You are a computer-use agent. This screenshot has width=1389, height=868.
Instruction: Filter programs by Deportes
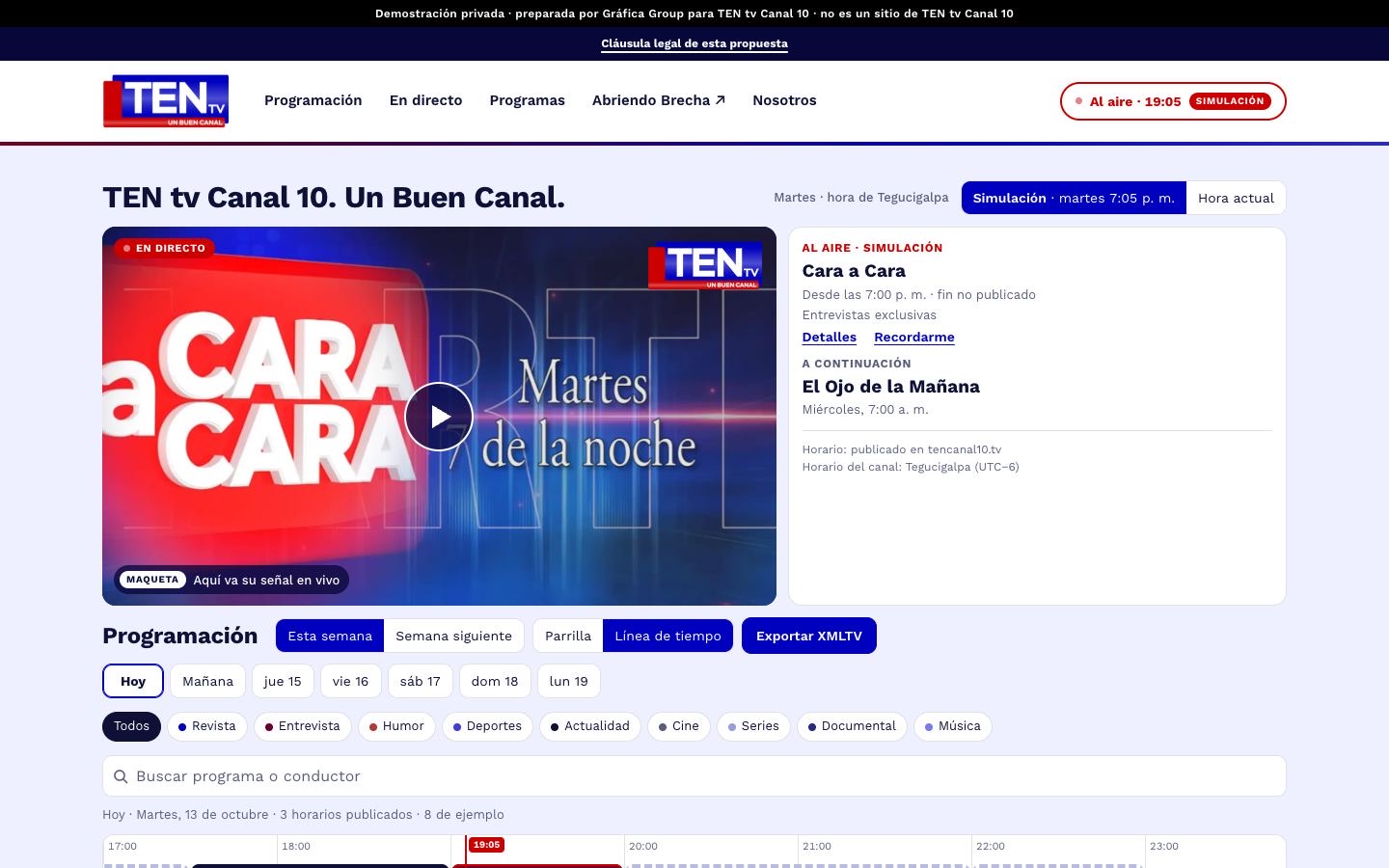(x=487, y=726)
